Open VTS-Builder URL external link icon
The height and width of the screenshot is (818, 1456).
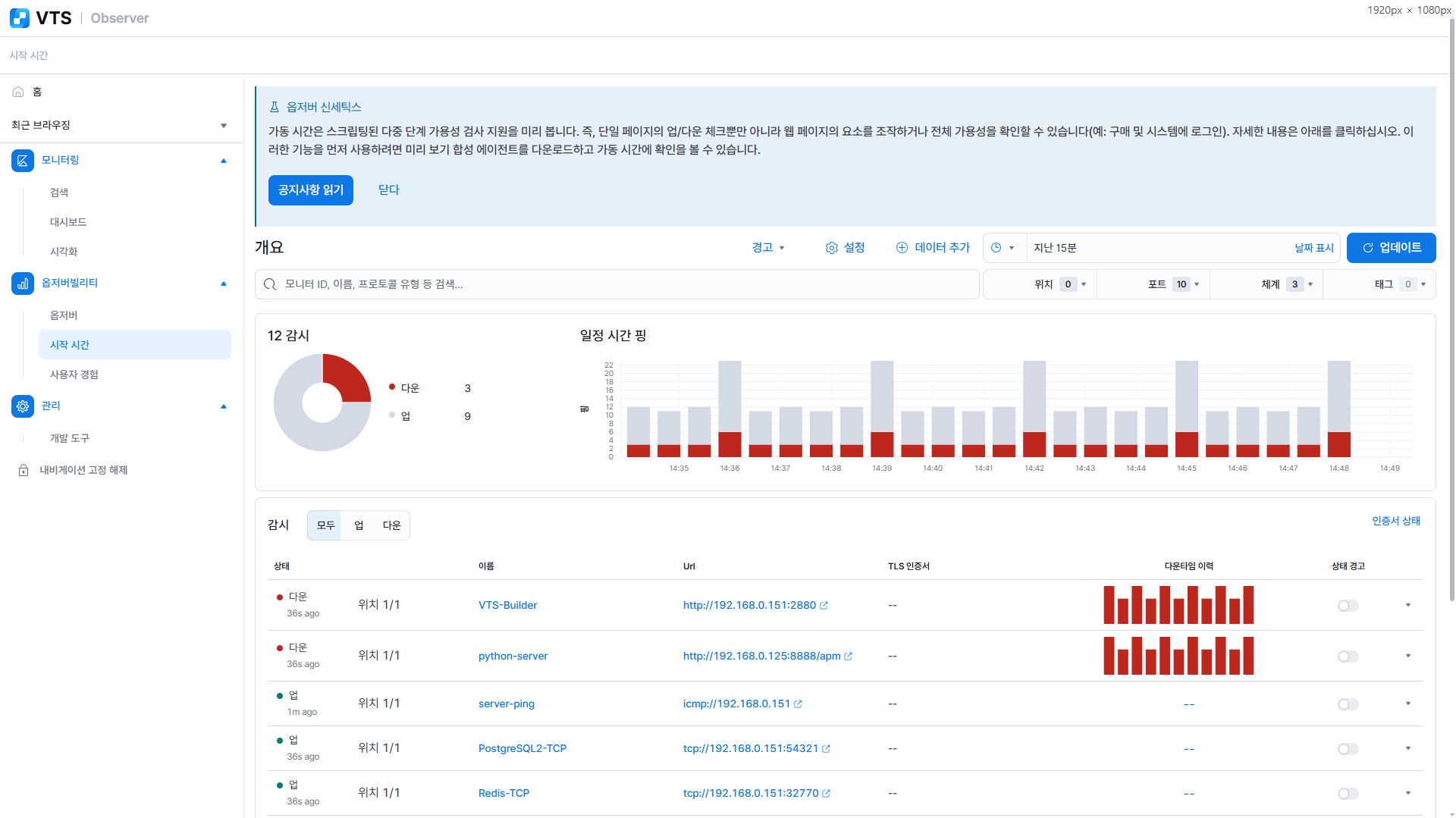pos(824,606)
